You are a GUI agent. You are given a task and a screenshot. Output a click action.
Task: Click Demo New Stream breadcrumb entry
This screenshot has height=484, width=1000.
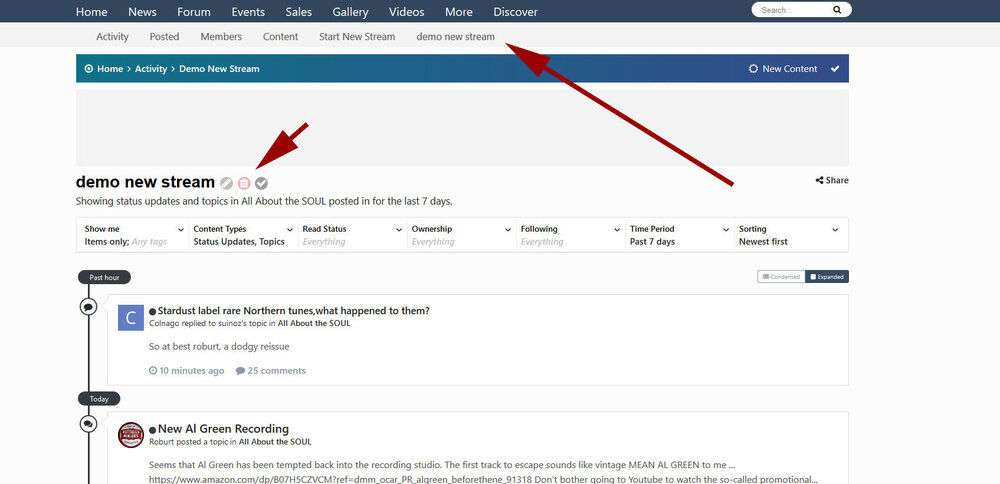(x=219, y=69)
